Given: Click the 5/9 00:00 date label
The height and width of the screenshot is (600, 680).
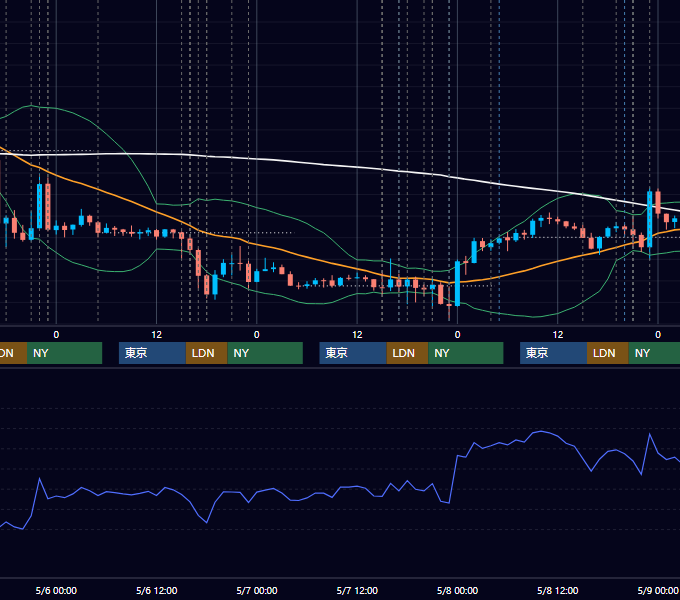Looking at the screenshot, I should [658, 590].
